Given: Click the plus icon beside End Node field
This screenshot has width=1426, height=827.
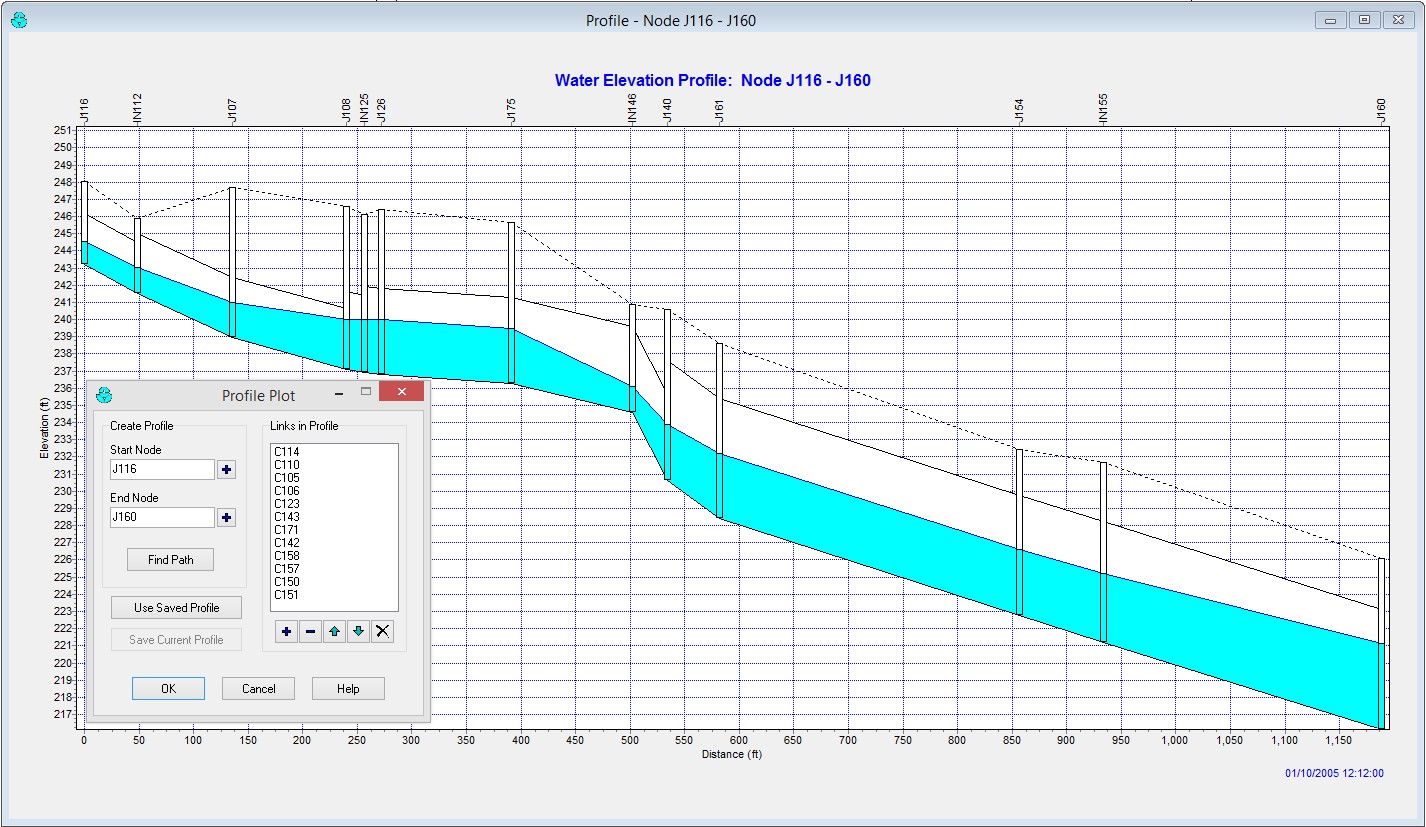Looking at the screenshot, I should [x=227, y=518].
